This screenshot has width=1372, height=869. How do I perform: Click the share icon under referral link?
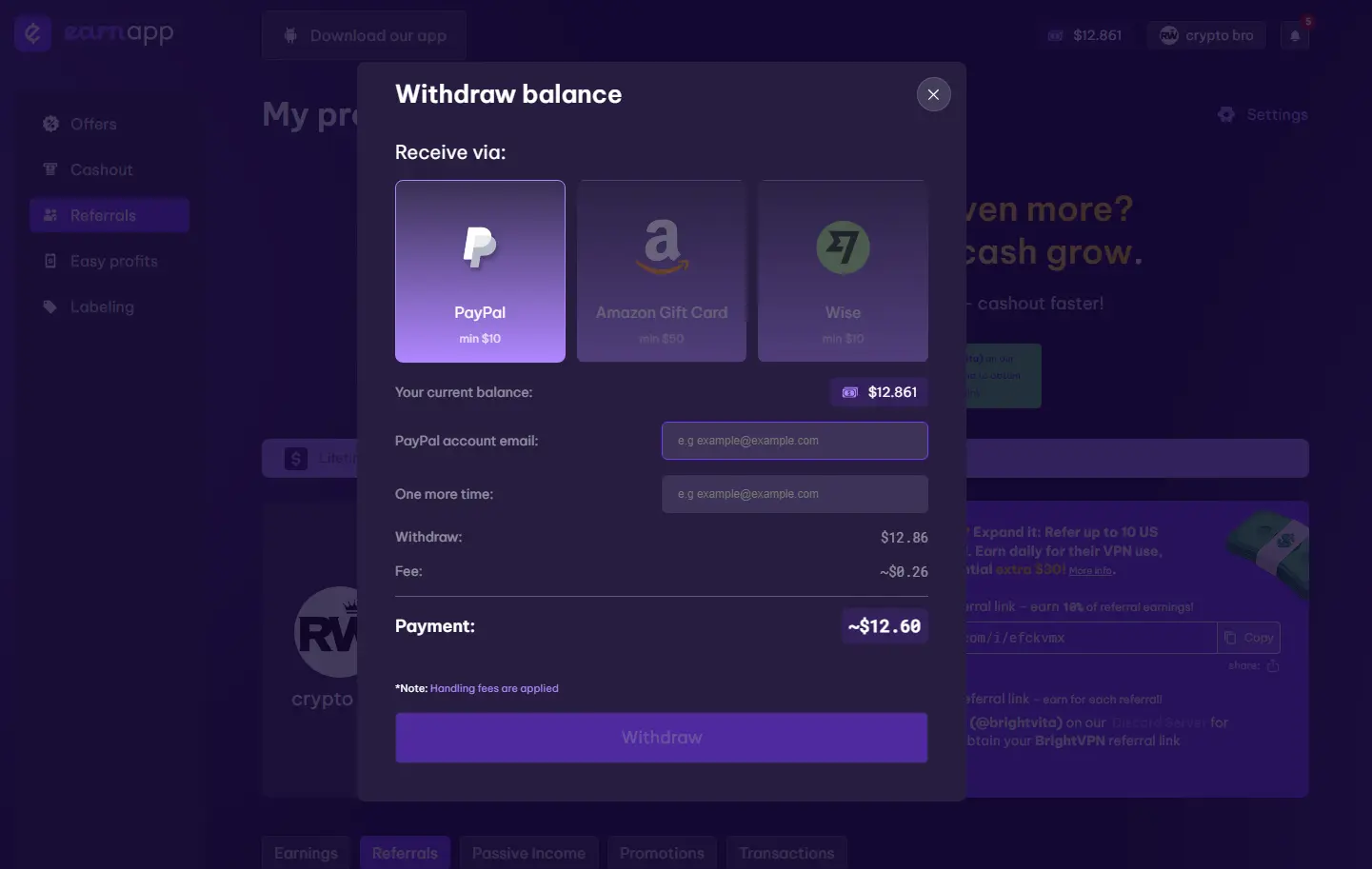tap(1273, 665)
